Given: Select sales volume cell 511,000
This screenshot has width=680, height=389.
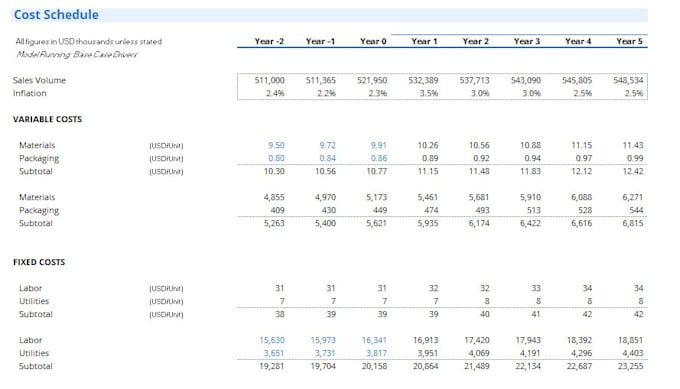Looking at the screenshot, I should tap(269, 80).
